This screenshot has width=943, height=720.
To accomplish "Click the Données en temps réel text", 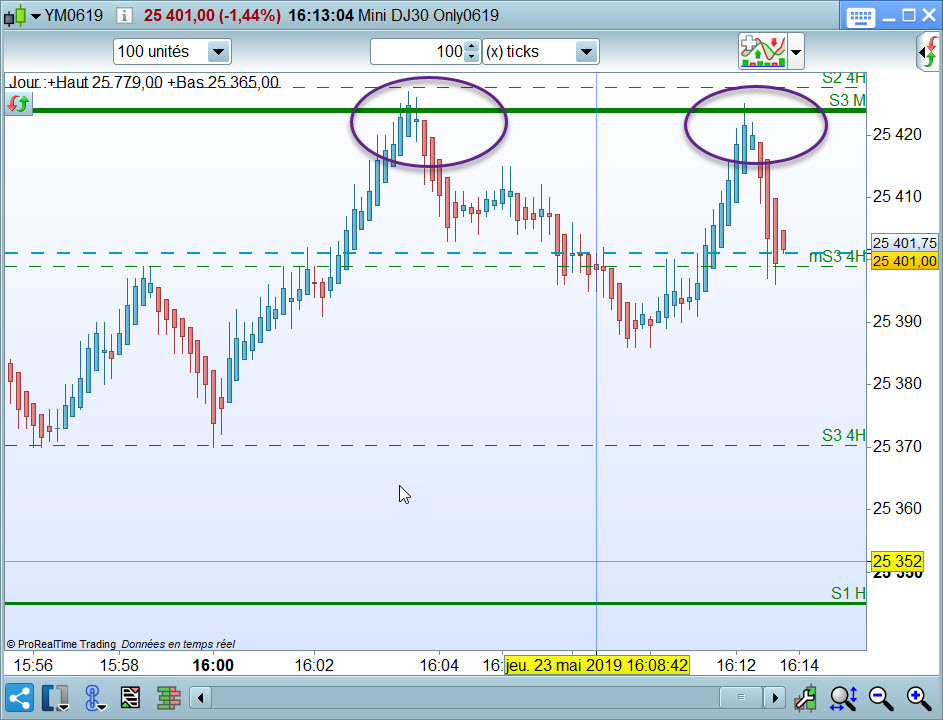I will click(178, 644).
